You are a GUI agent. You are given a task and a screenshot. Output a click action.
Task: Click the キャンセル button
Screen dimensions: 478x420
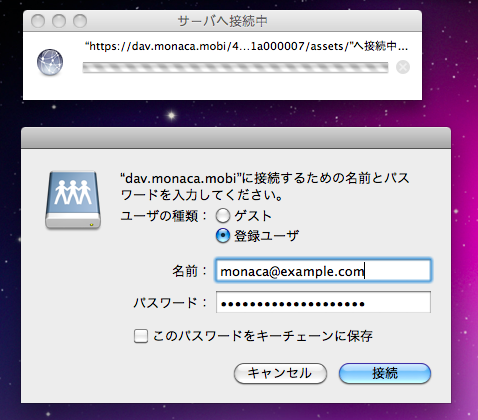tap(280, 373)
